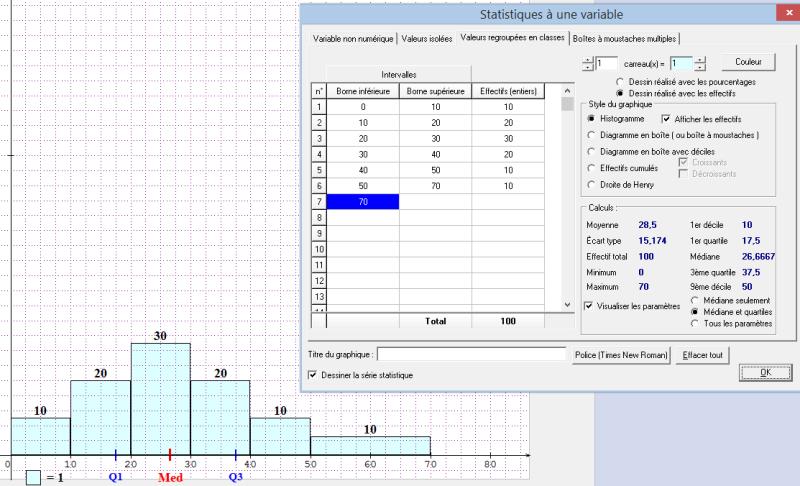
Task: Open the Police (Times New Roman) font chooser
Action: click(618, 355)
